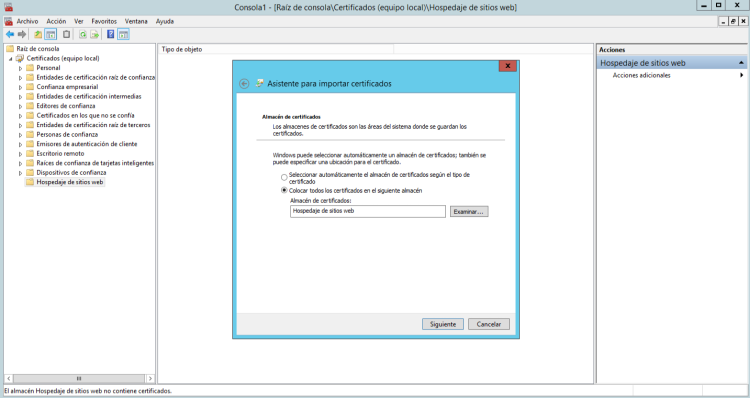The image size is (750, 398).
Task: Click the Raíz de consola folder icon
Action: coord(10,49)
